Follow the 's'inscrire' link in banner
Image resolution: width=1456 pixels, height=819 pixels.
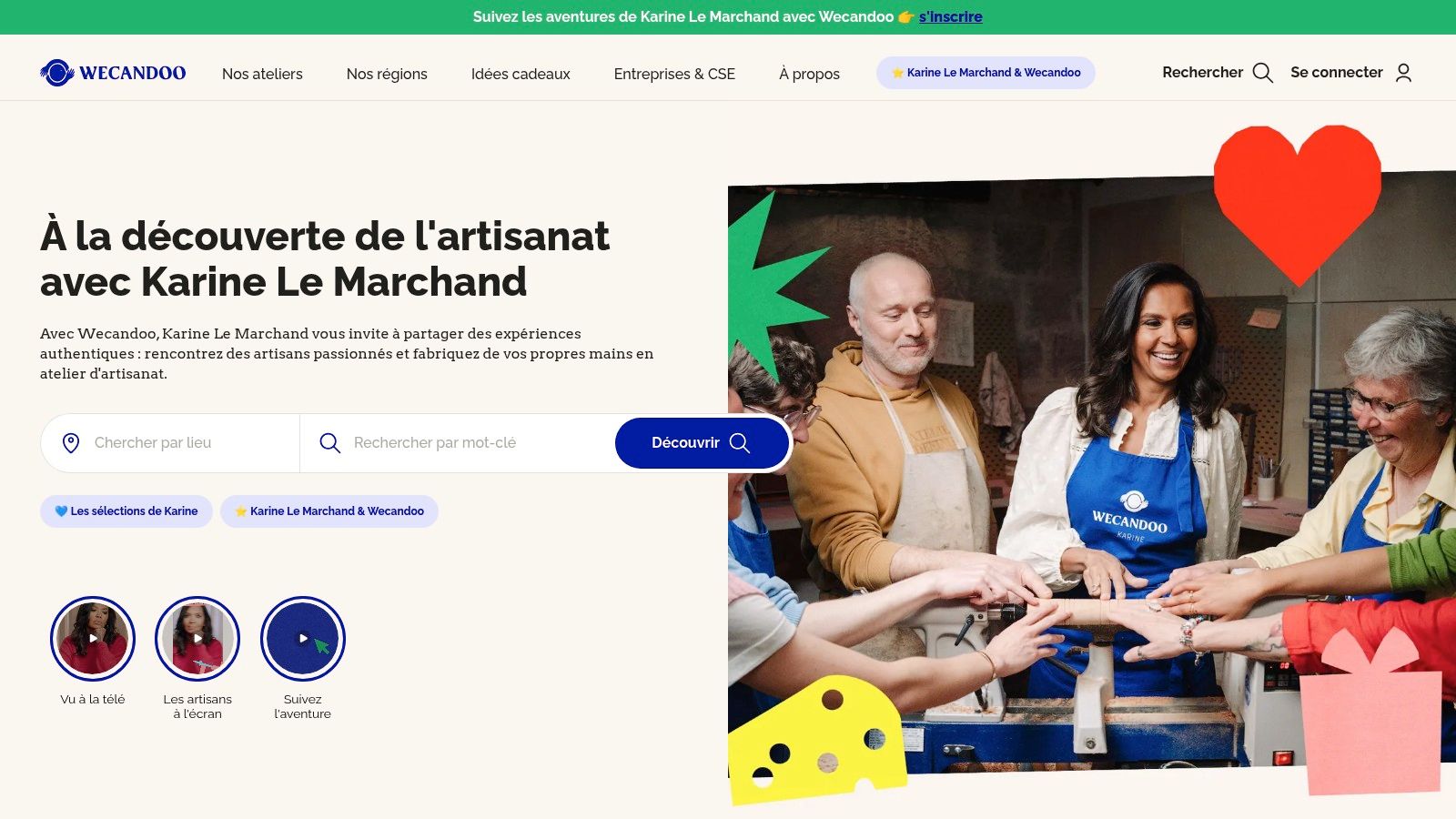950,16
